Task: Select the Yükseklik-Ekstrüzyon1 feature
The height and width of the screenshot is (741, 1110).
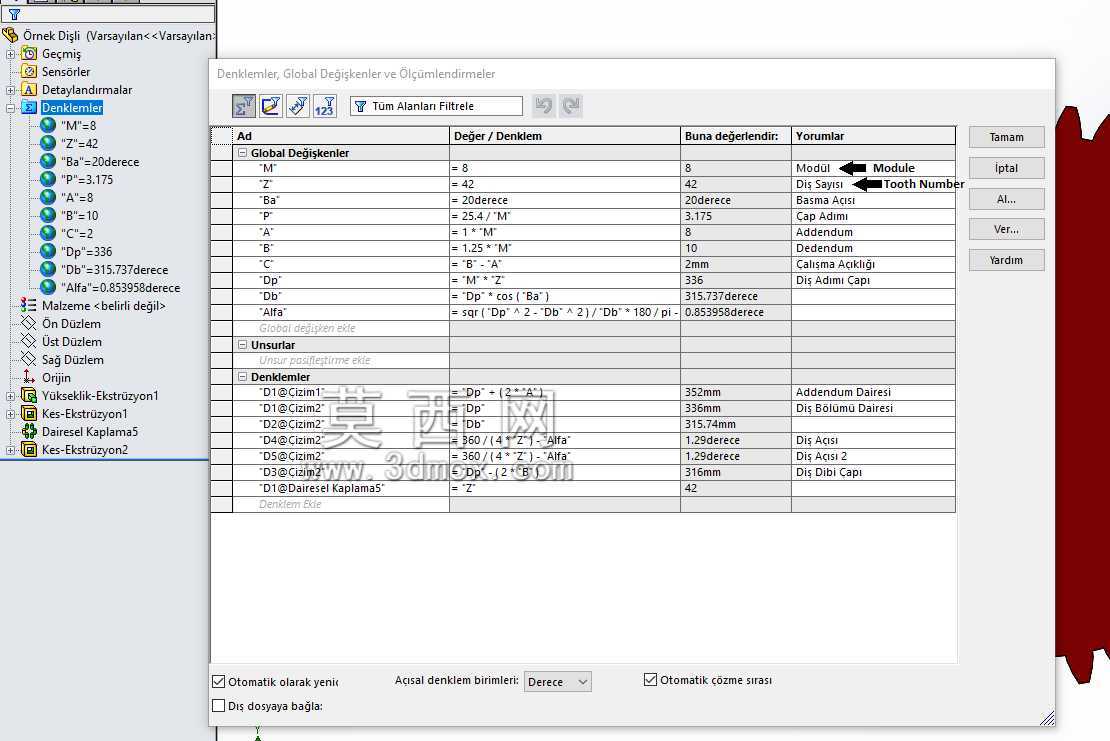Action: 100,396
